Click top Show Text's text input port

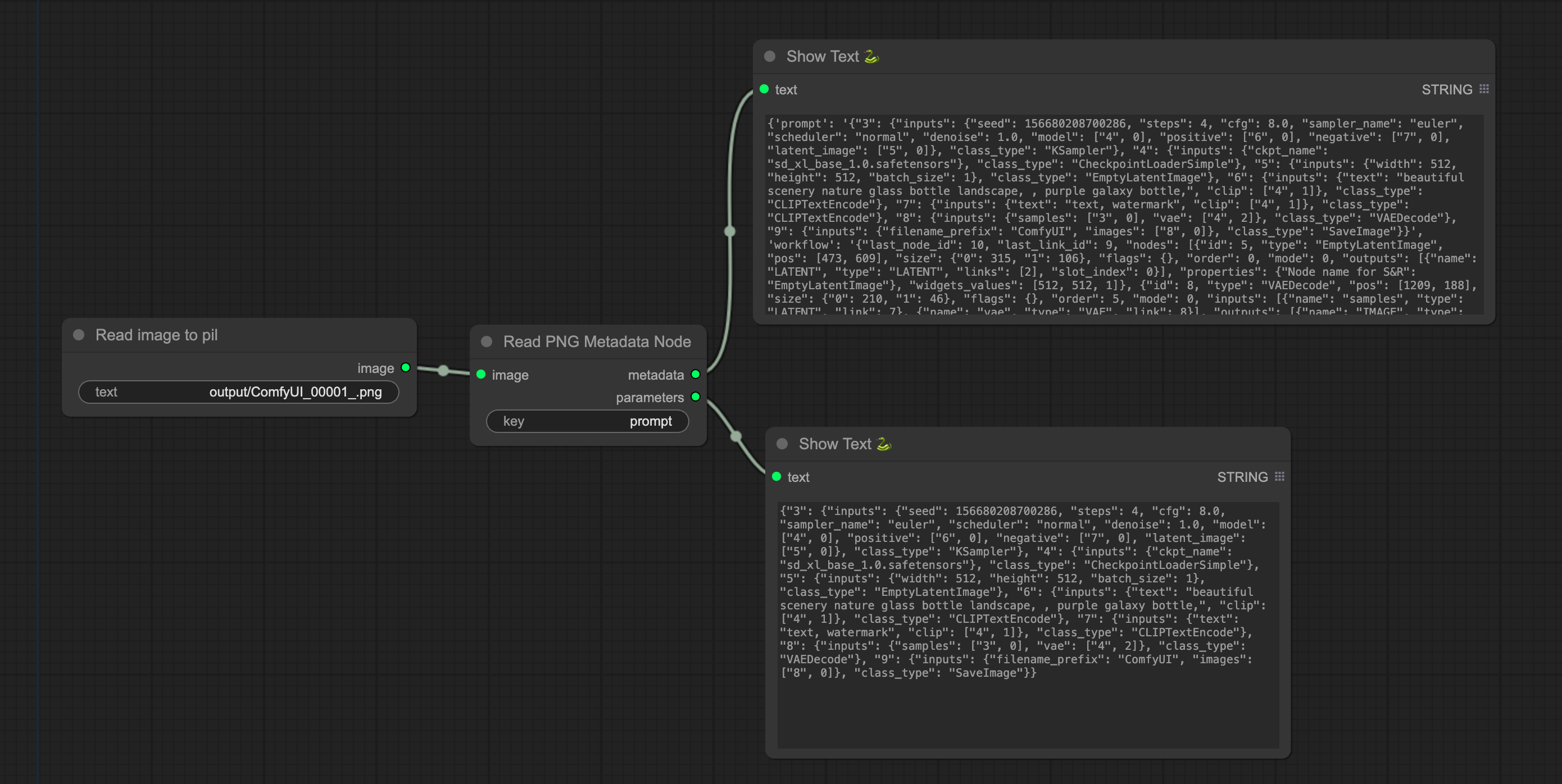coord(764,89)
